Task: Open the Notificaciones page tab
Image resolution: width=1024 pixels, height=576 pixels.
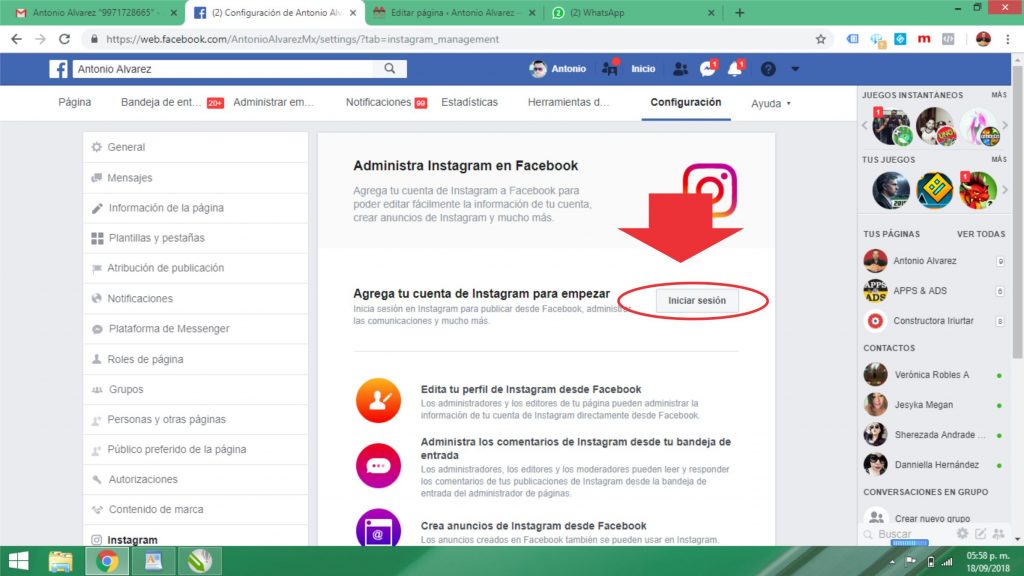Action: click(386, 103)
